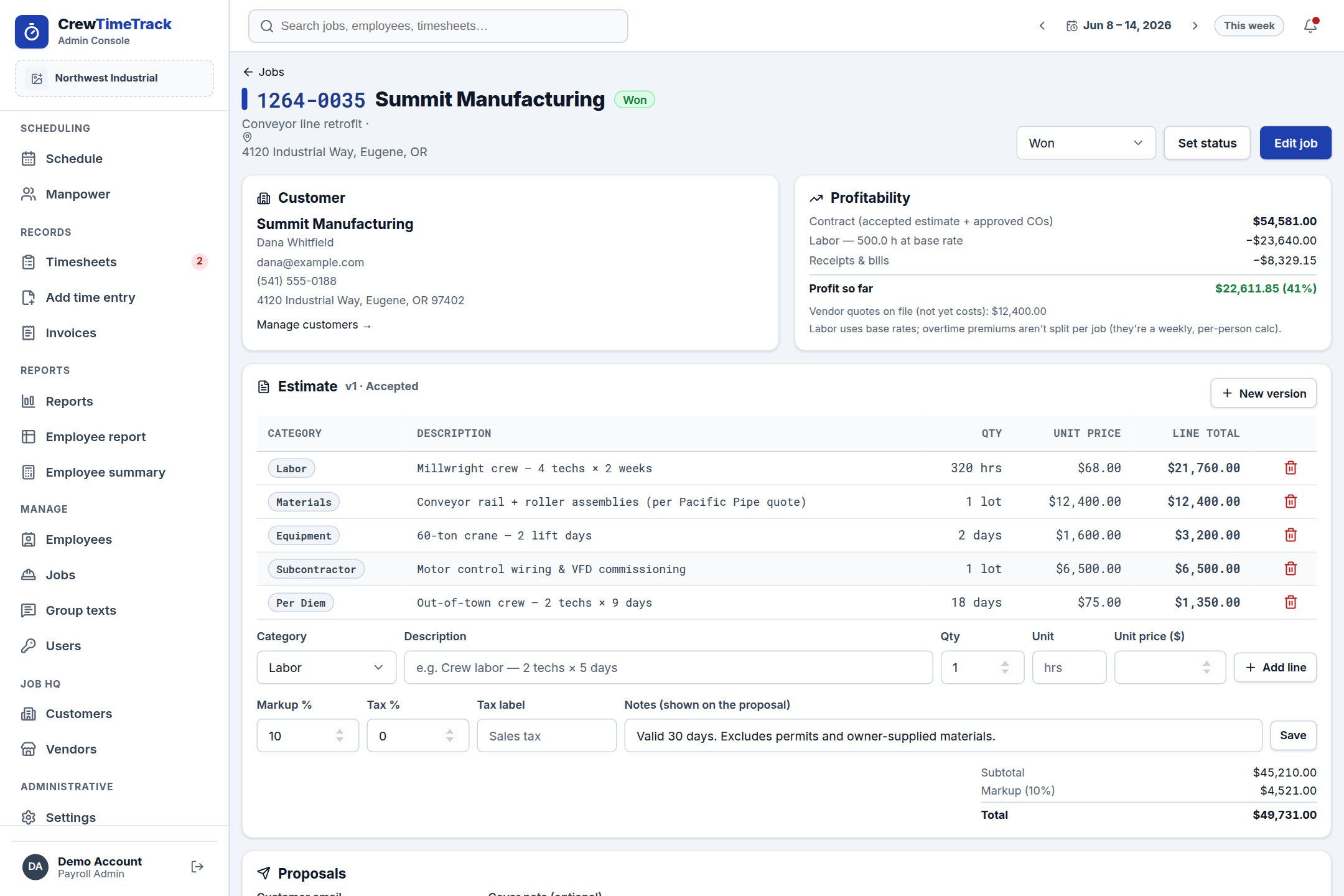
Task: Delete the Subcontractor wiring line
Action: click(1290, 569)
